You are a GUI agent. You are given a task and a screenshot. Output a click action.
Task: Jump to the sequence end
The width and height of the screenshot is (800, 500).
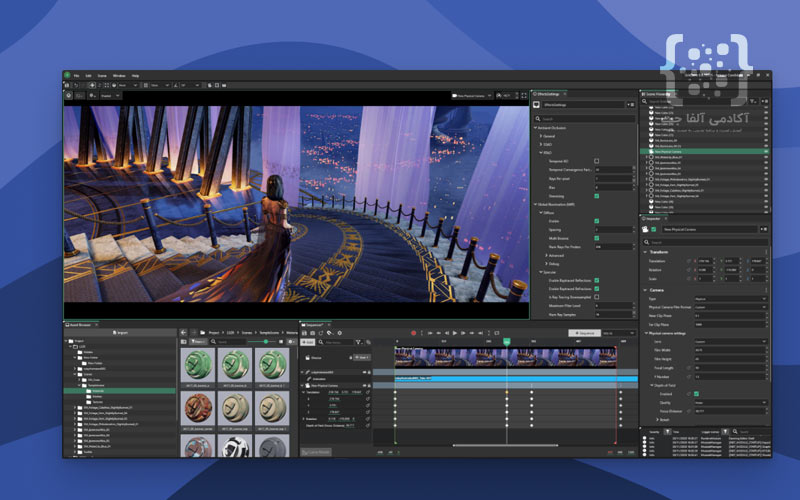coord(480,333)
